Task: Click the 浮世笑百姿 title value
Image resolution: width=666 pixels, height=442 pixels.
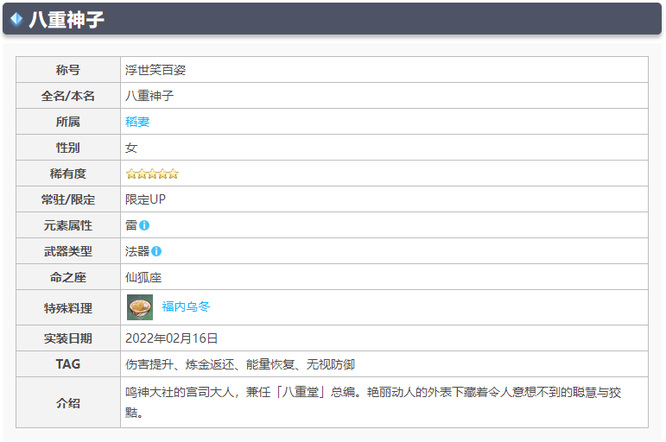Action: tap(155, 70)
